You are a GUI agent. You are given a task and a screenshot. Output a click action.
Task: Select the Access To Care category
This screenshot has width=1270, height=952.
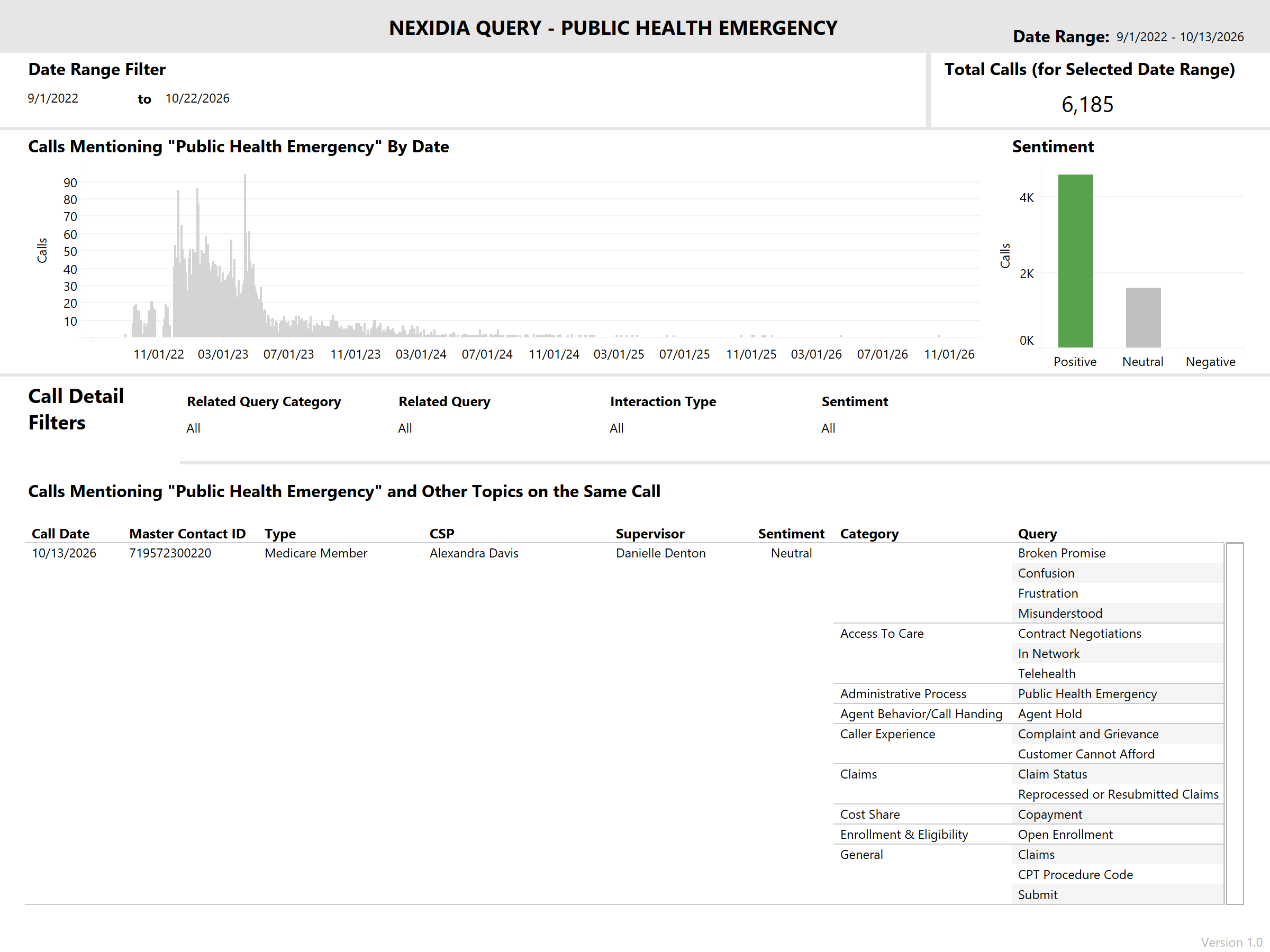click(x=882, y=633)
